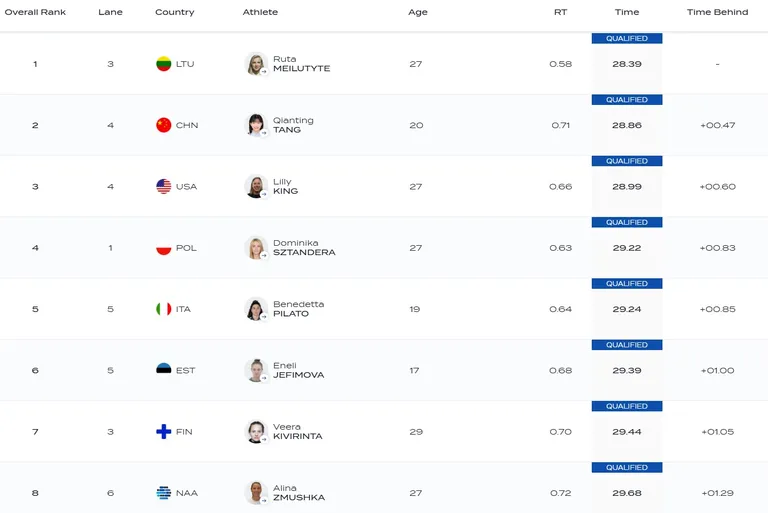768x513 pixels.
Task: Open Benedetta Pilato's athlete profile link
Action: [298, 309]
